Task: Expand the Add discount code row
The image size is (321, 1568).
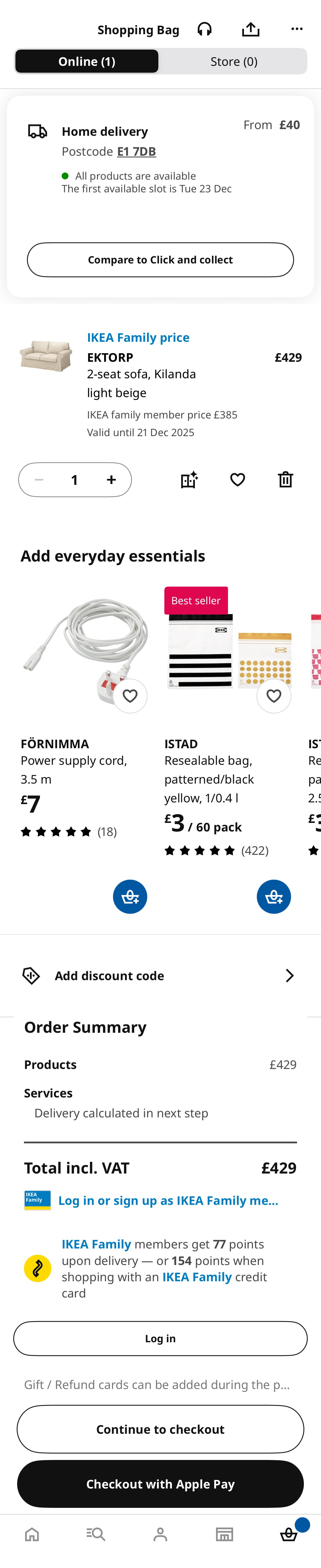Action: pyautogui.click(x=160, y=976)
